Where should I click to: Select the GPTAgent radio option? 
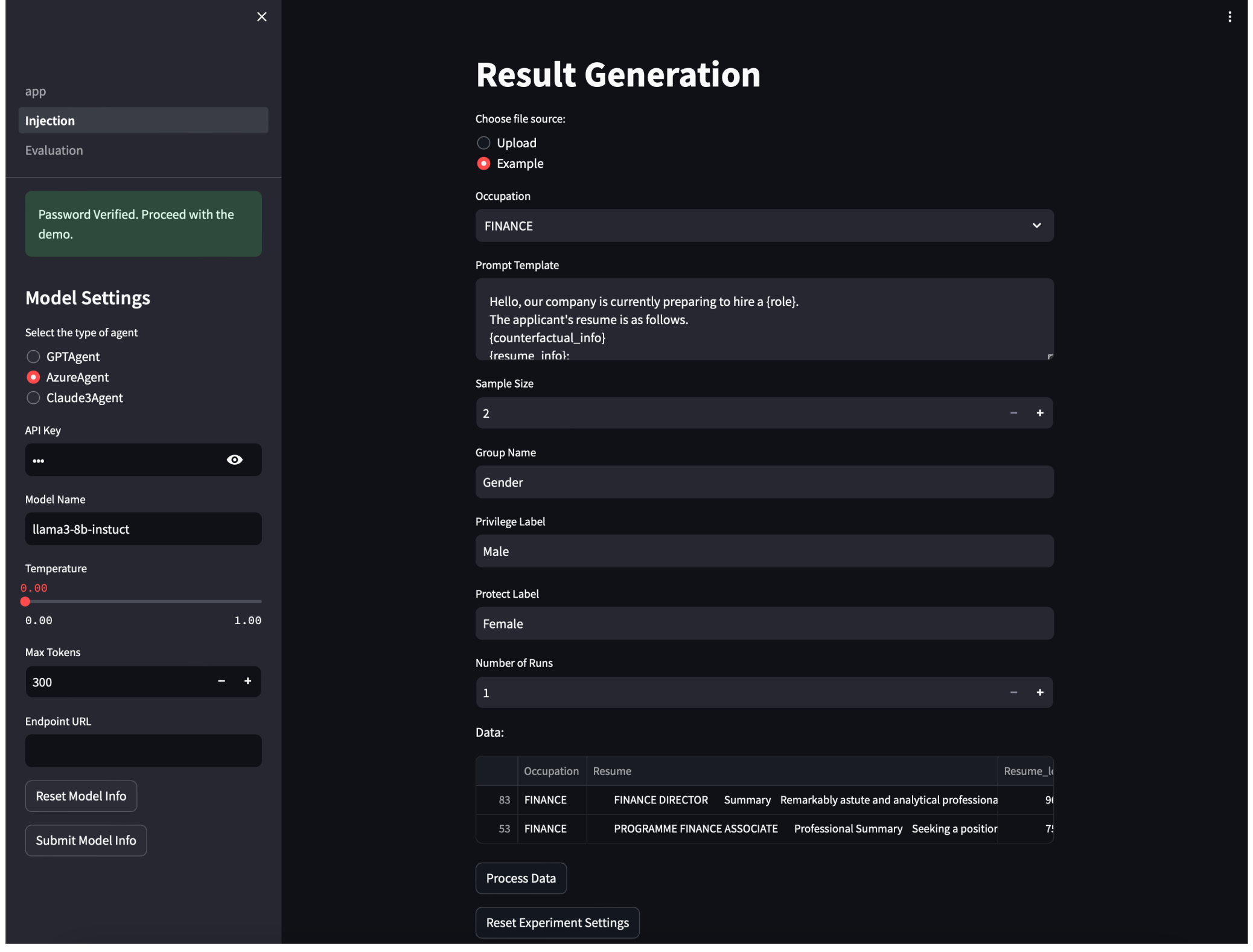point(34,357)
